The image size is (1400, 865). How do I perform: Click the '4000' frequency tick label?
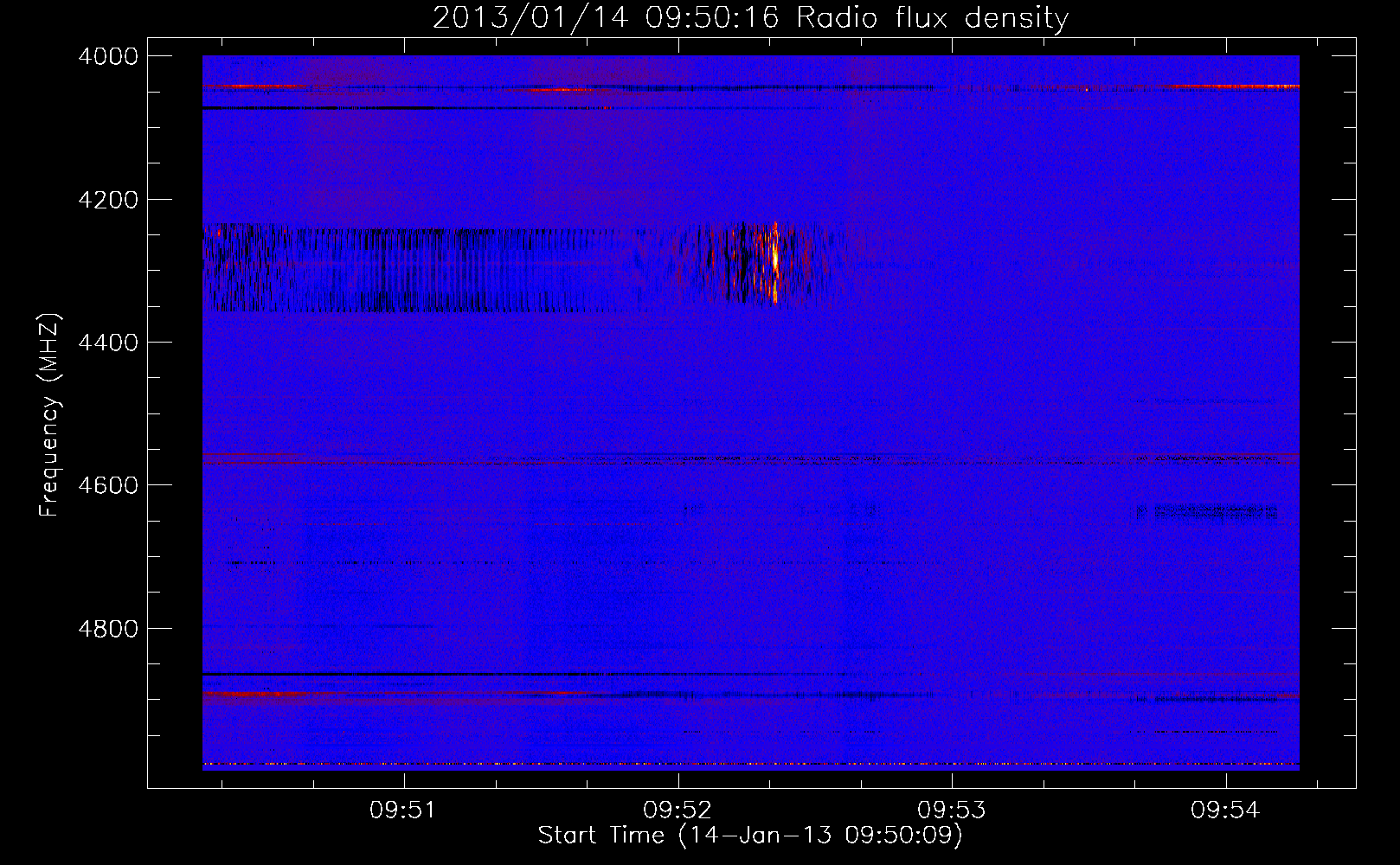(x=108, y=56)
